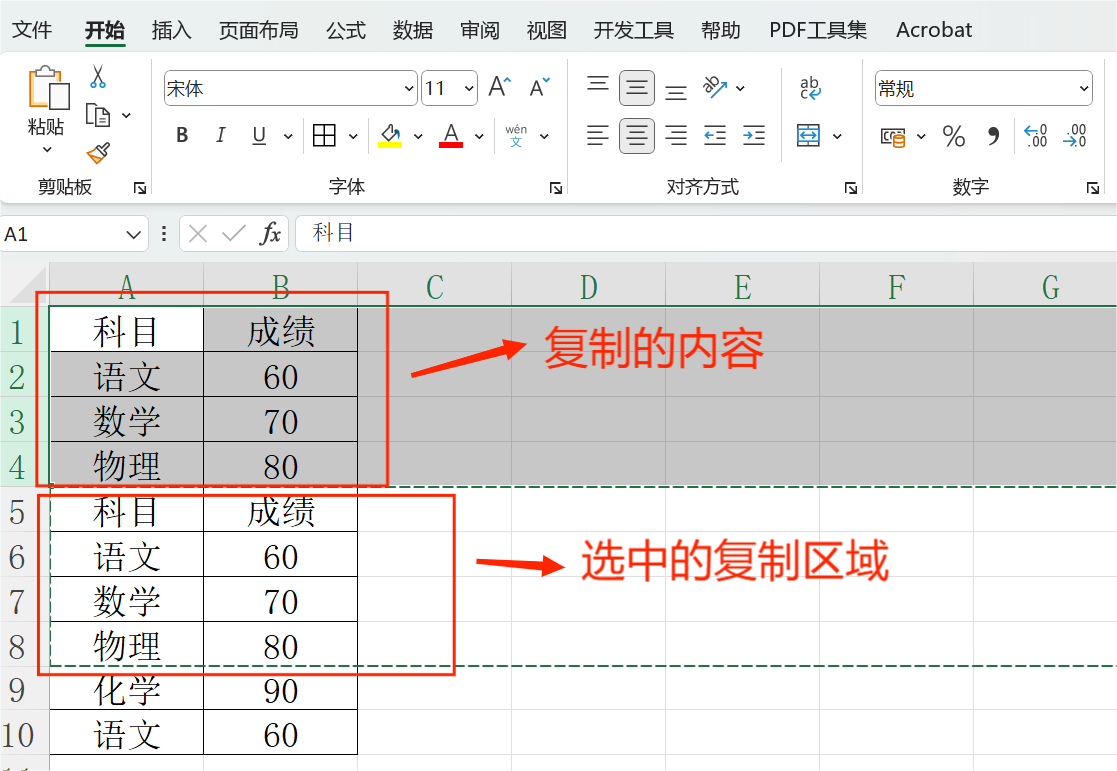This screenshot has height=771, width=1117.
Task: Open the border style dropdown
Action: (352, 134)
